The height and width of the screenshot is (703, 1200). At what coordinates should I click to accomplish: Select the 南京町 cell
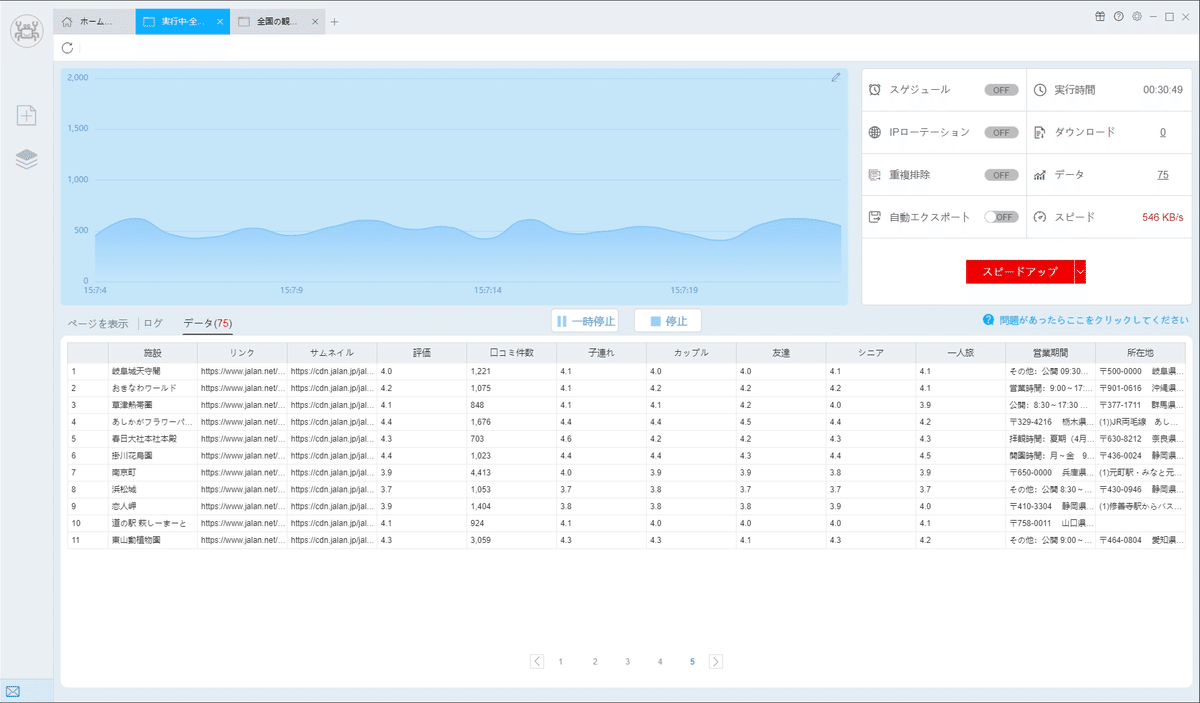(x=153, y=472)
